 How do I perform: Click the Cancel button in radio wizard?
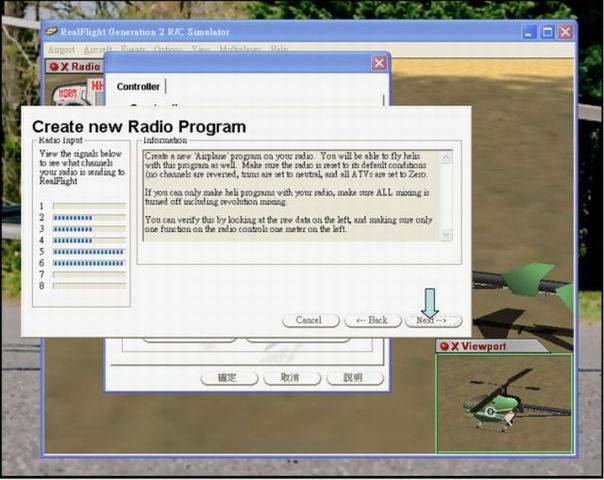(311, 320)
